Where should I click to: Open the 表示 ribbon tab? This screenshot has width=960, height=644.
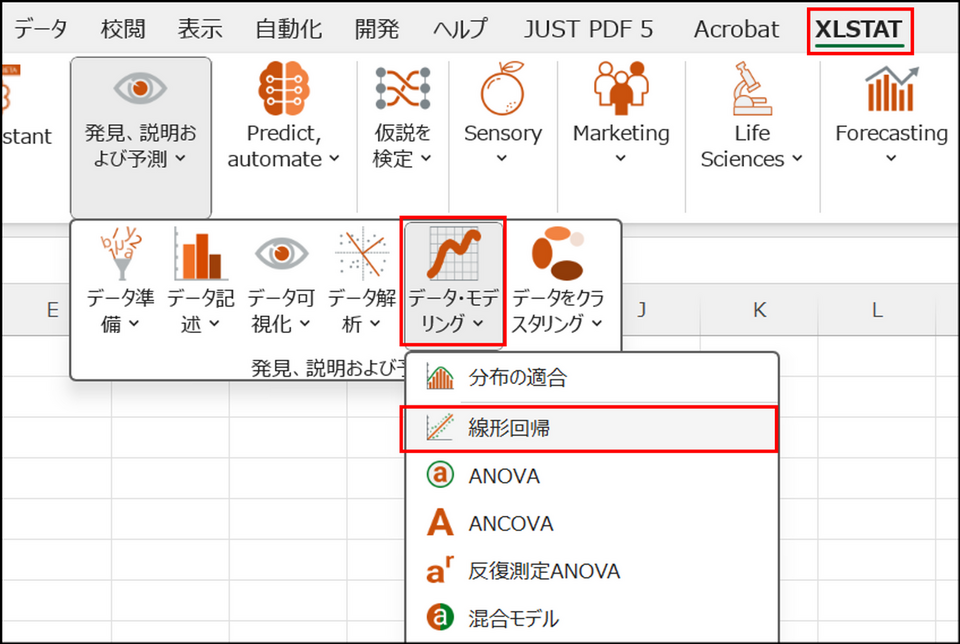coord(200,29)
